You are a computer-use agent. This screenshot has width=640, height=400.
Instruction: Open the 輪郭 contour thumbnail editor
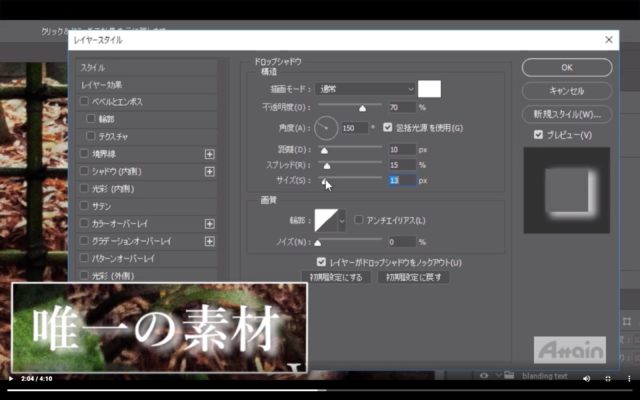326,220
